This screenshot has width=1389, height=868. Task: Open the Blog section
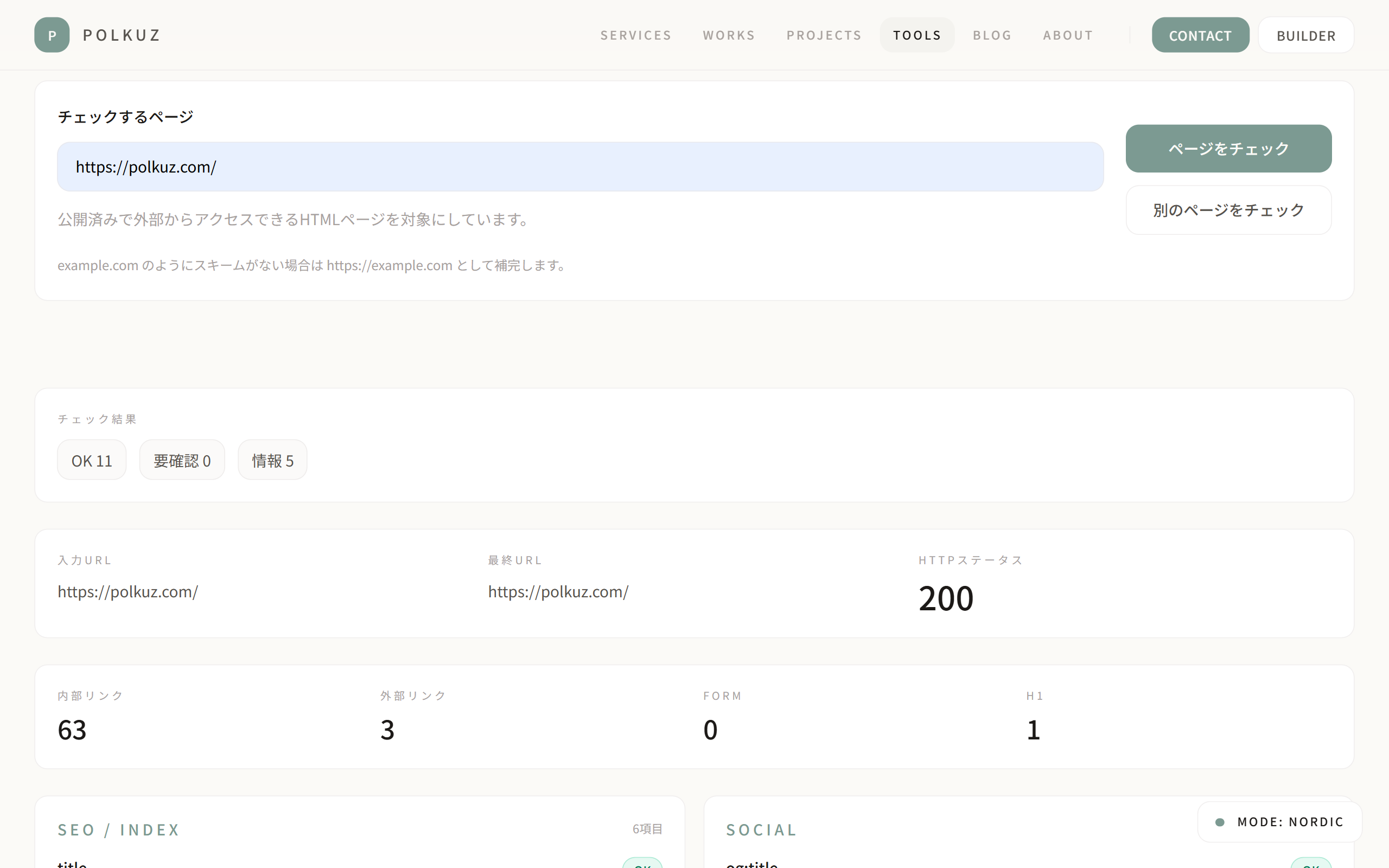point(992,35)
